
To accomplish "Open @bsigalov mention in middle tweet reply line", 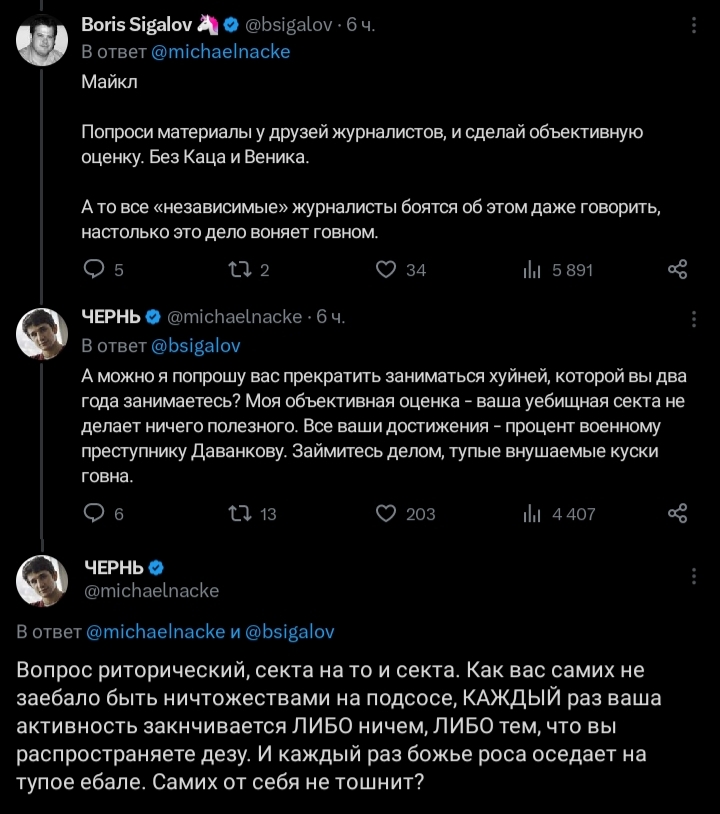I will 196,345.
